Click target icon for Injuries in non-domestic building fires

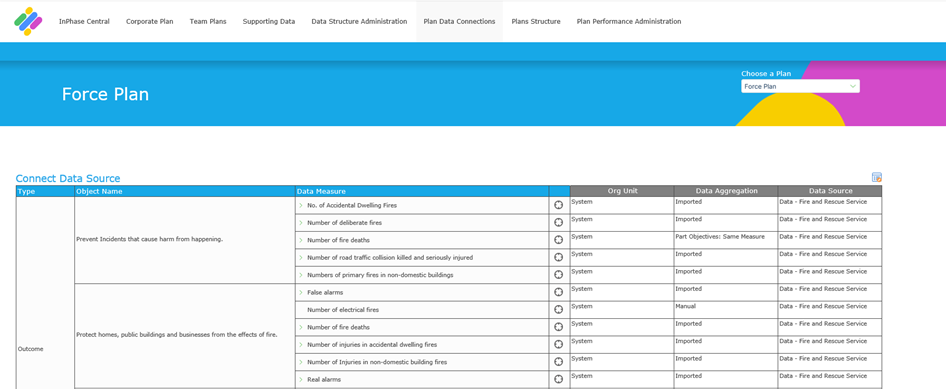[559, 362]
